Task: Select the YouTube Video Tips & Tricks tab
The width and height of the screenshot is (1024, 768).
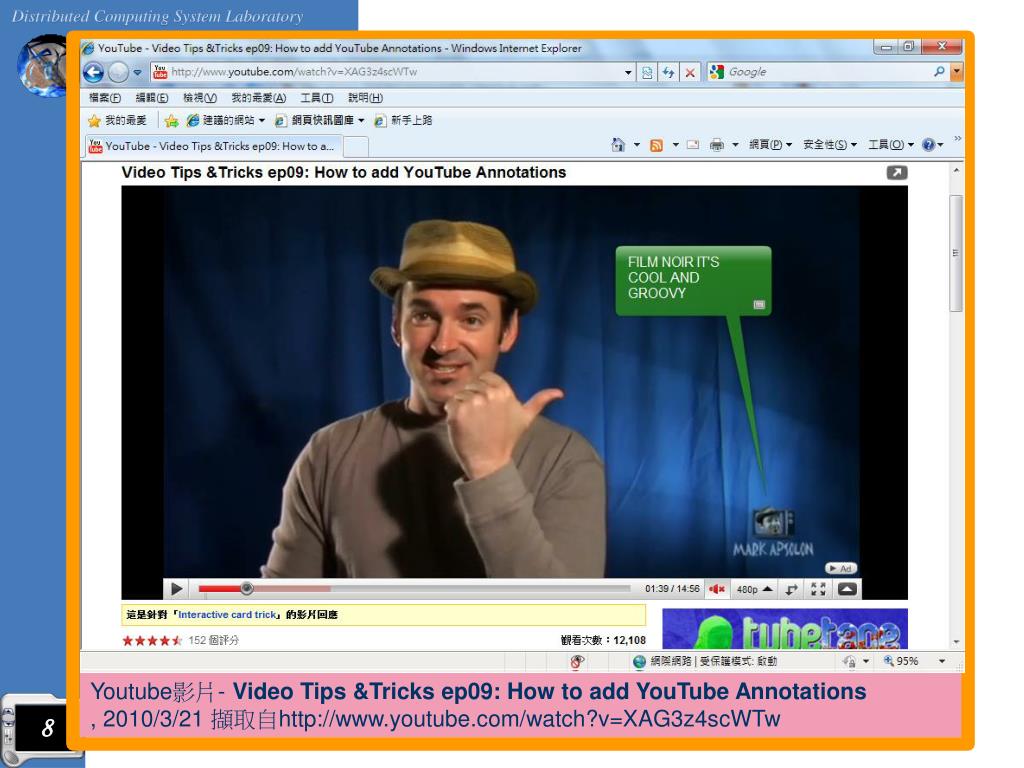Action: (x=214, y=146)
